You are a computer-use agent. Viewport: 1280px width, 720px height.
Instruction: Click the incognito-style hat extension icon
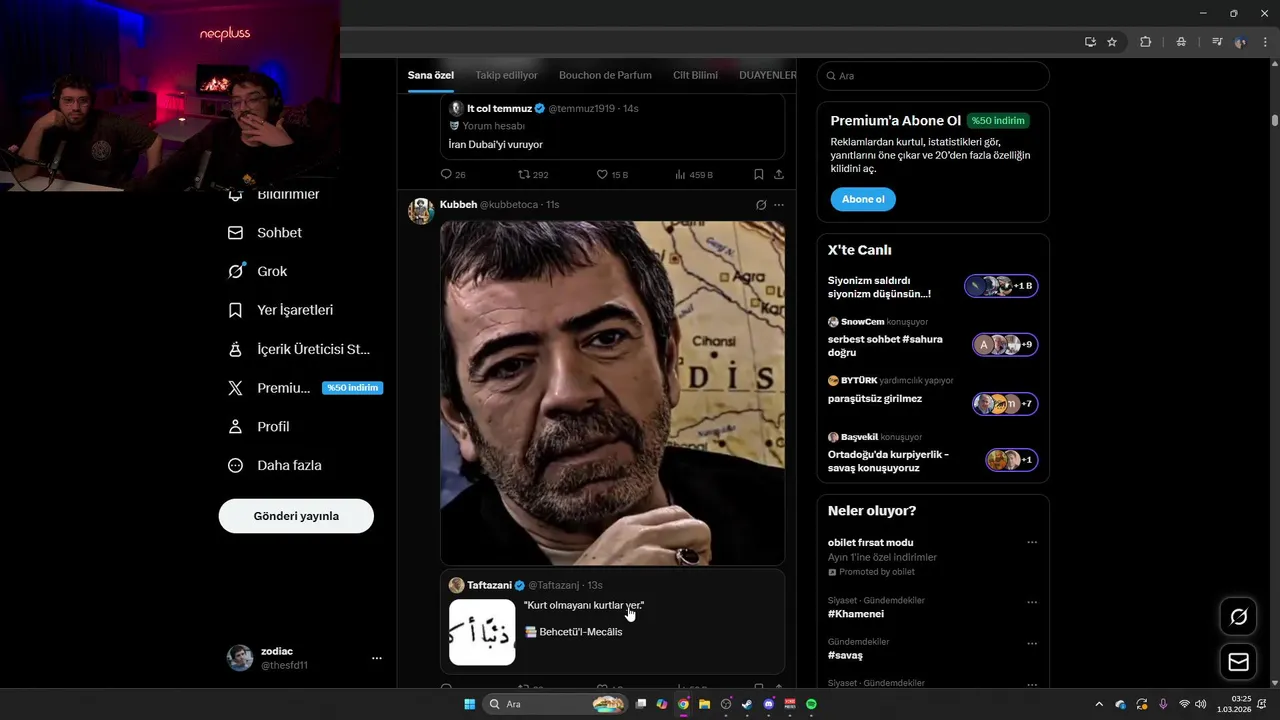pyautogui.click(x=1181, y=42)
